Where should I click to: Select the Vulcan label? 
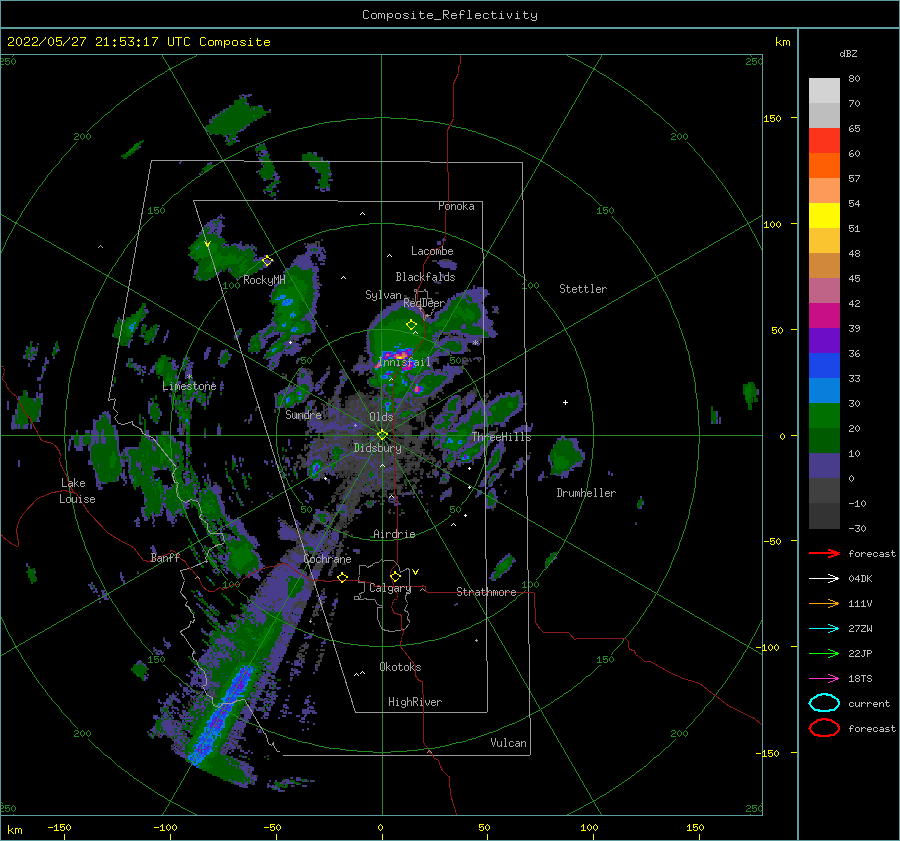509,743
